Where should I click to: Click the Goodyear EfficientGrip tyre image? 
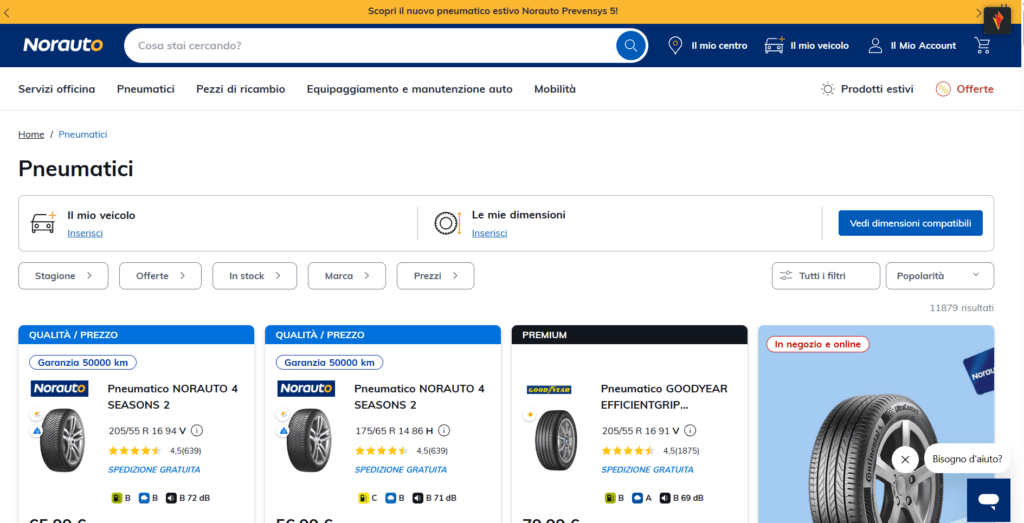click(x=556, y=440)
